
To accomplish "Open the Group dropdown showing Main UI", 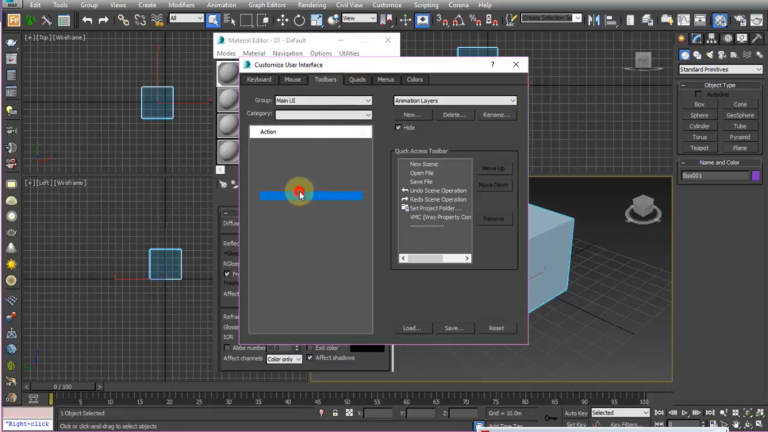I will pos(323,100).
